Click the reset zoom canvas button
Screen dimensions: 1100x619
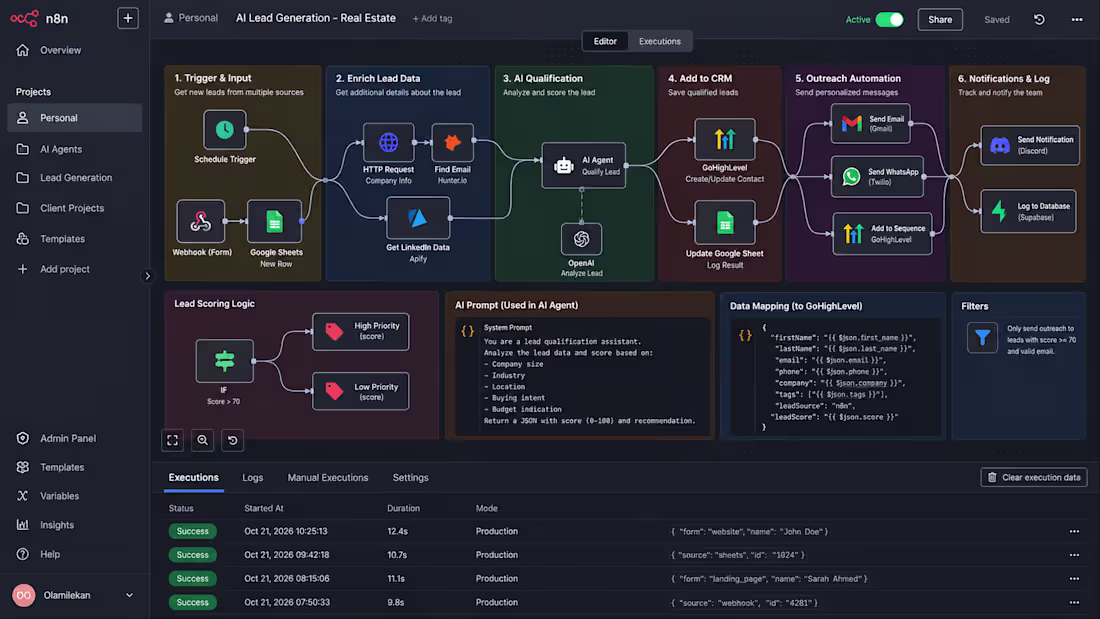232,440
